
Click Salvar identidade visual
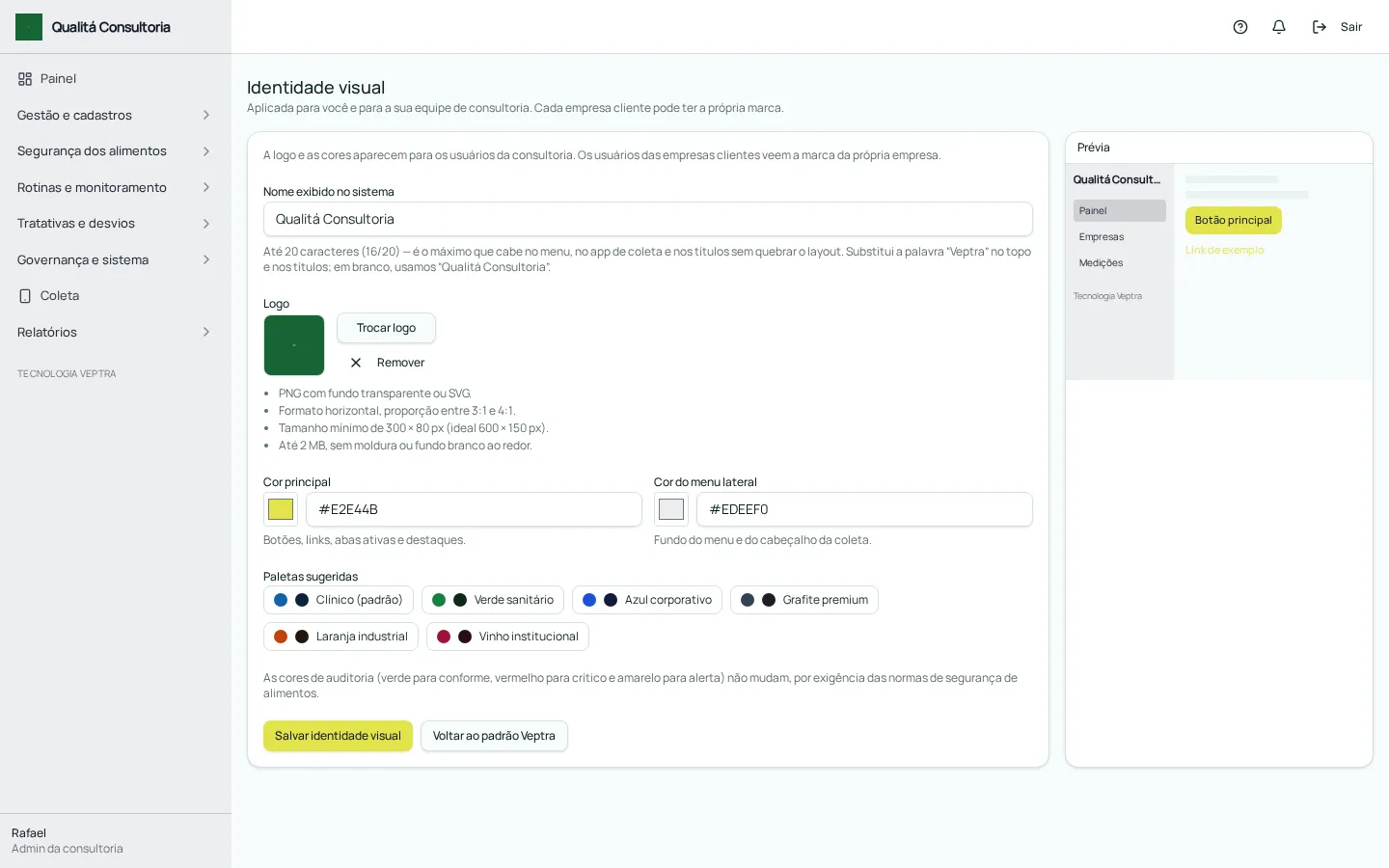338,736
